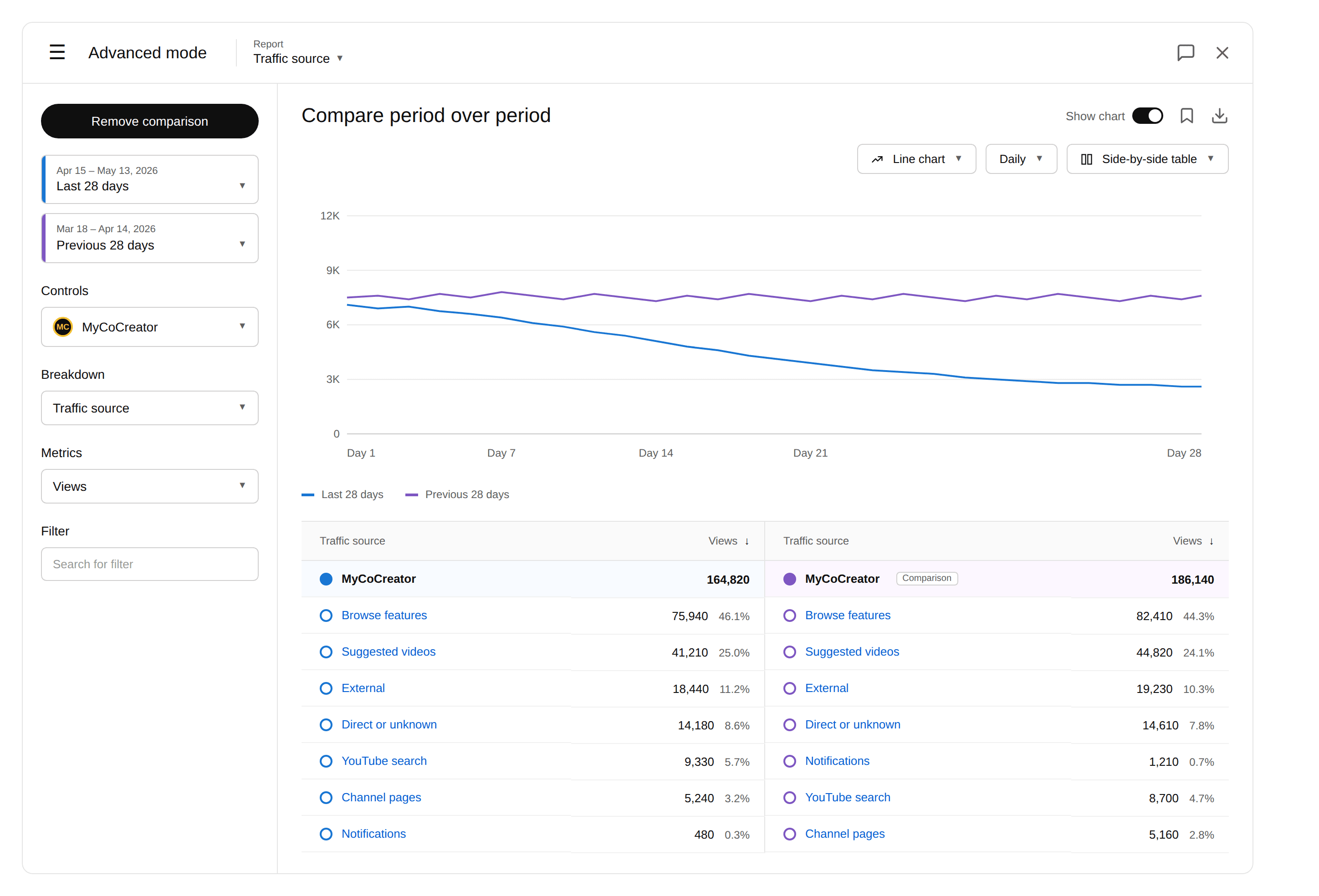
Task: Open right Notifications link
Action: pos(838,761)
